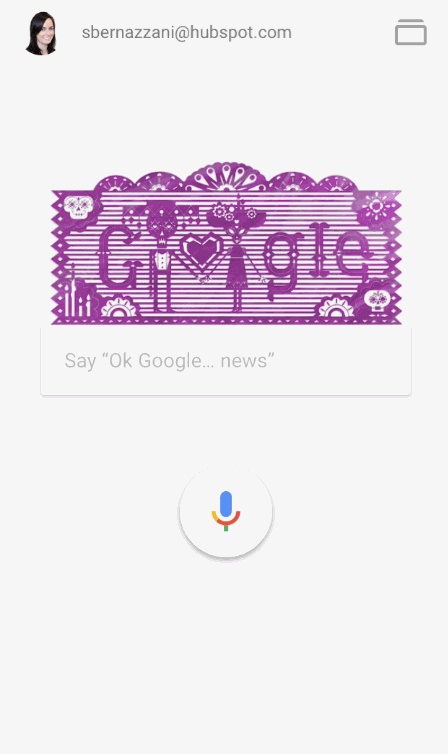Tap the large central fan atop the doodle
Viewport: 448px width, 754px height.
226,178
